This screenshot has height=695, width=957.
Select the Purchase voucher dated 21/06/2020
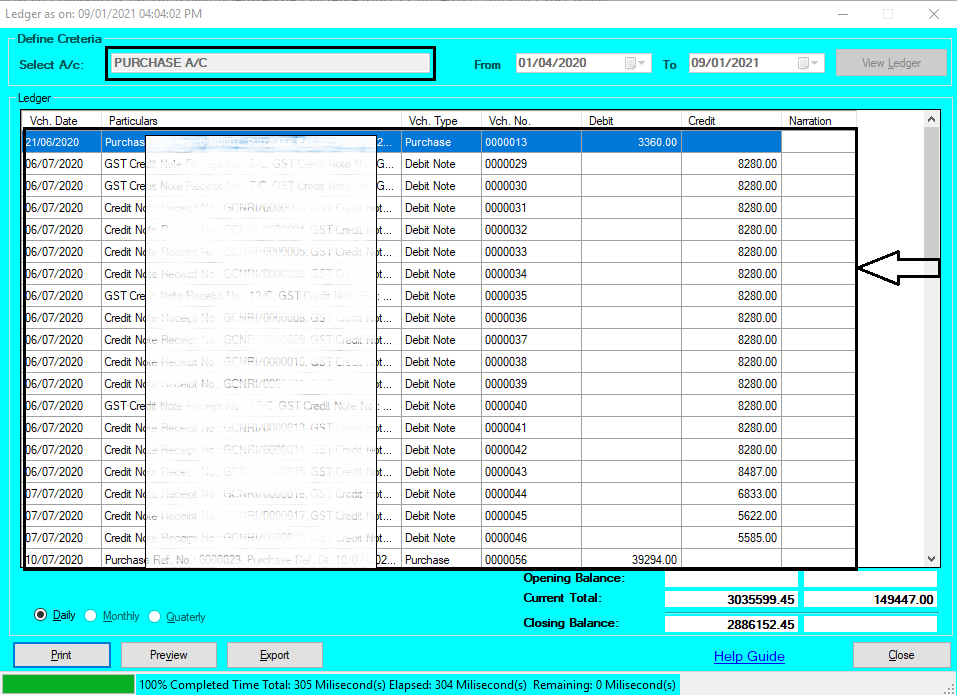coord(440,141)
